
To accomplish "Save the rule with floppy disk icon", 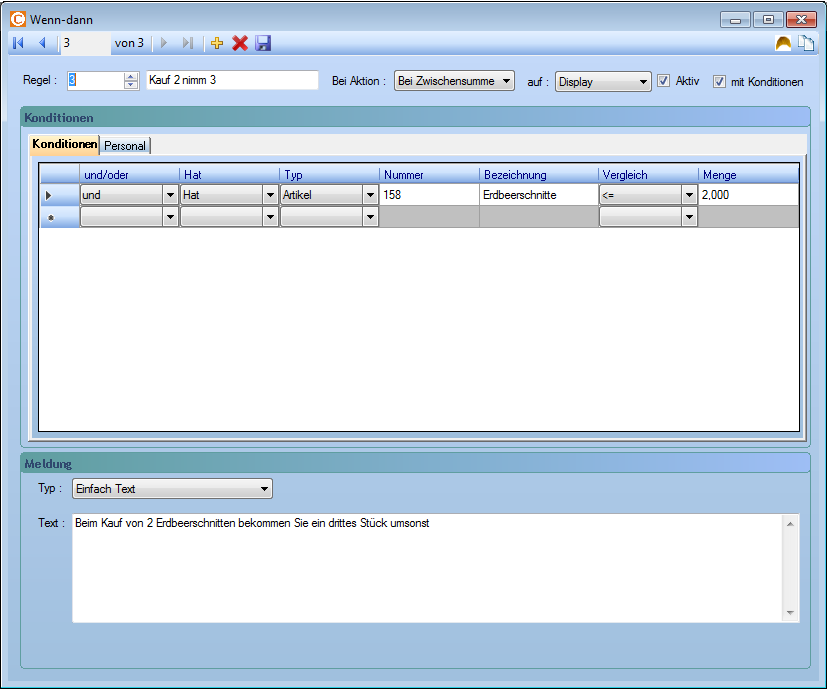I will (263, 43).
